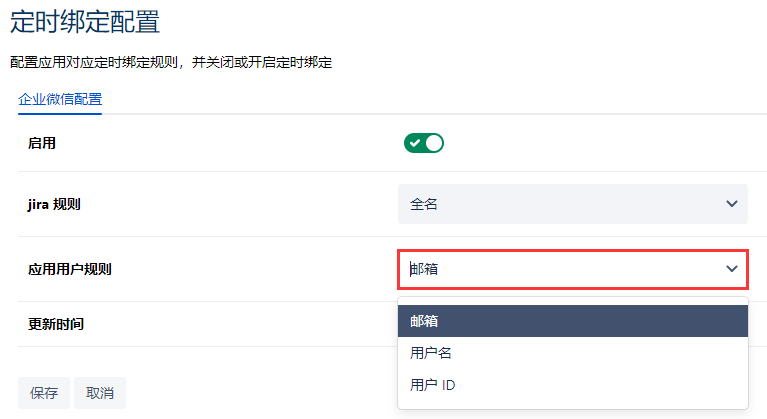The width and height of the screenshot is (767, 419).
Task: Toggle the 启用 switch off
Action: click(423, 143)
